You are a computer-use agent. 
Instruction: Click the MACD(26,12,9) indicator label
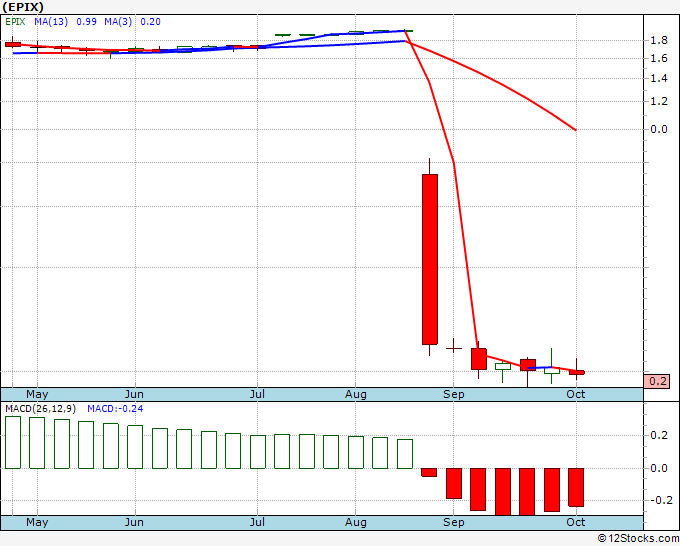[41, 409]
